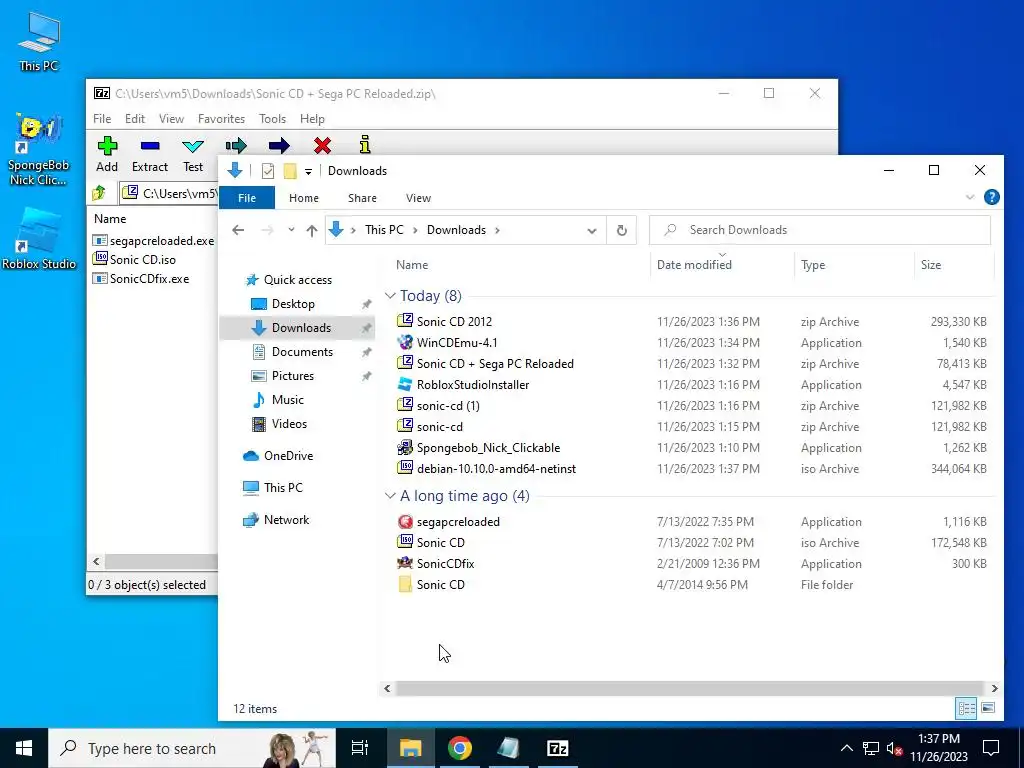
Task: Click the Search Downloads field
Action: click(x=820, y=230)
